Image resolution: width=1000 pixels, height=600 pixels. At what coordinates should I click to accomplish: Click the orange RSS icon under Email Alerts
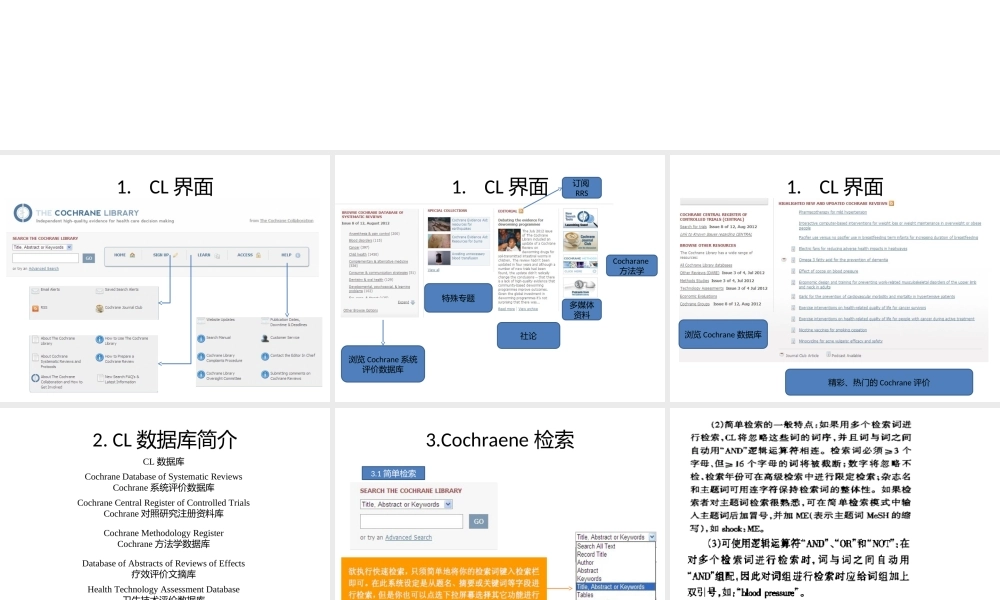[35, 308]
